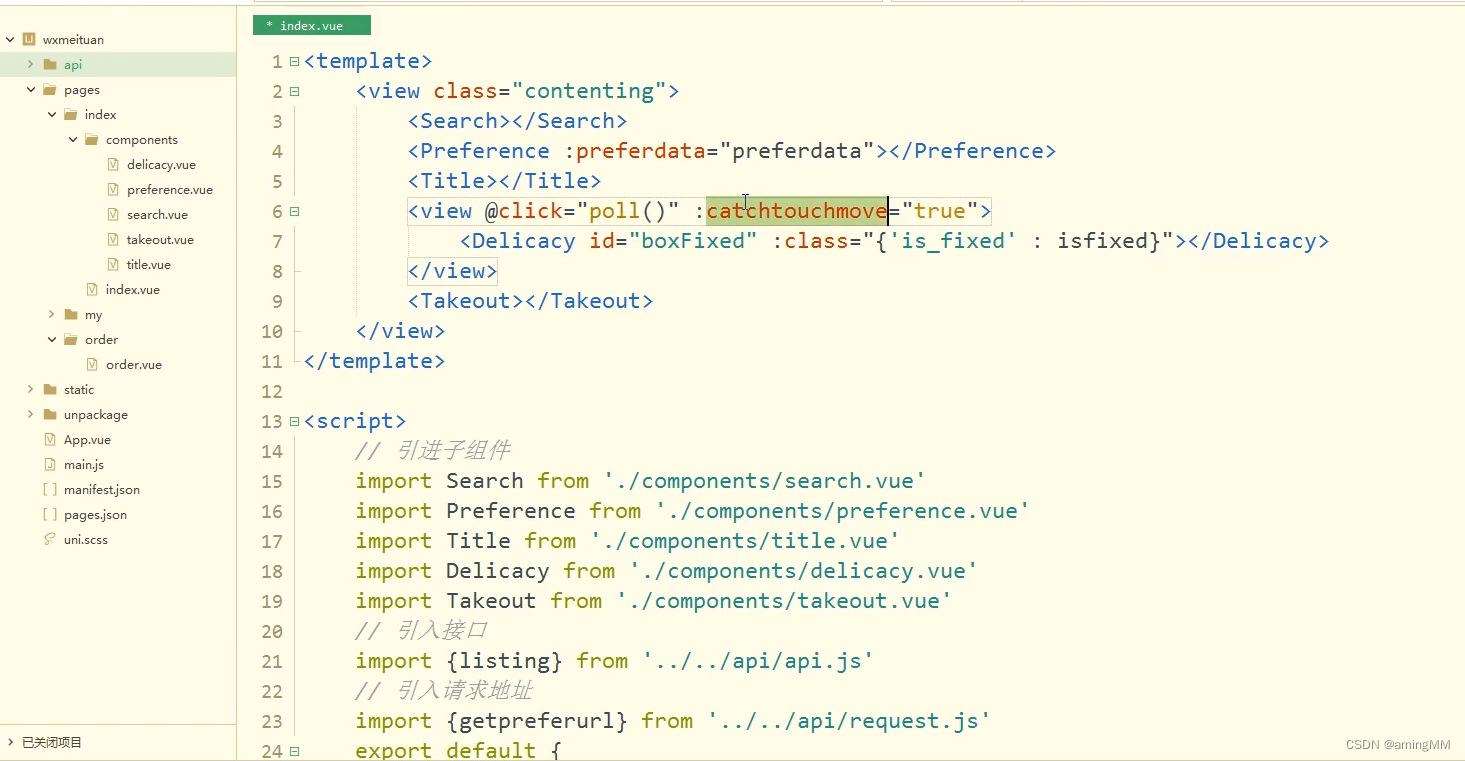Open uni.scss from the file tree
This screenshot has width=1465, height=761.
[86, 540]
